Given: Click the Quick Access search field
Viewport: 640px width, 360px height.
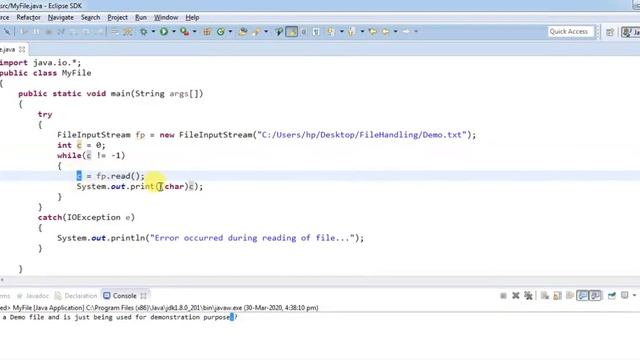Looking at the screenshot, I should click(571, 31).
